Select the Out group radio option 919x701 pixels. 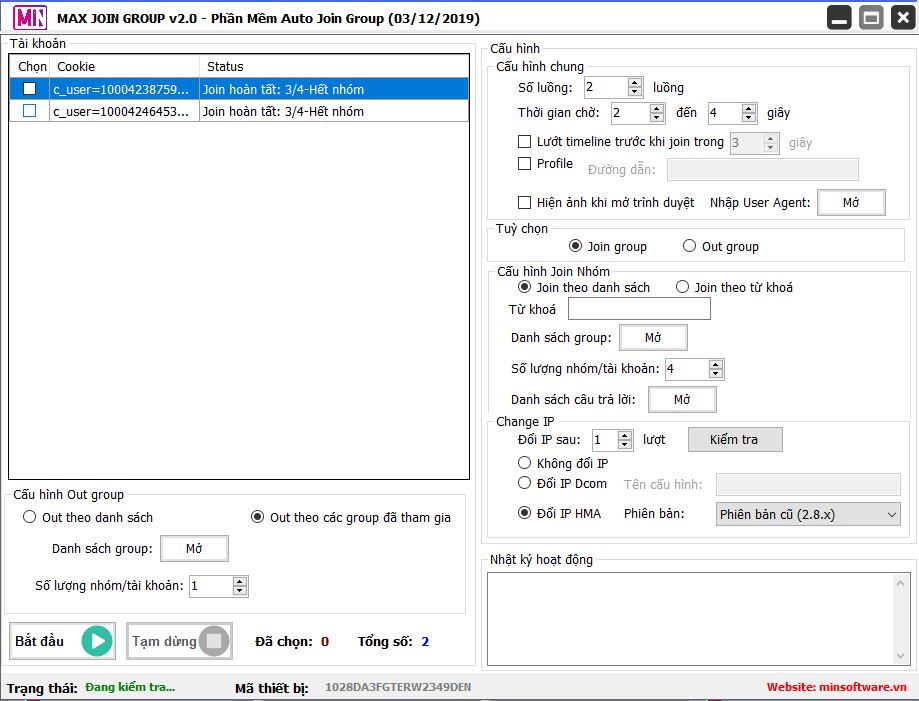690,246
